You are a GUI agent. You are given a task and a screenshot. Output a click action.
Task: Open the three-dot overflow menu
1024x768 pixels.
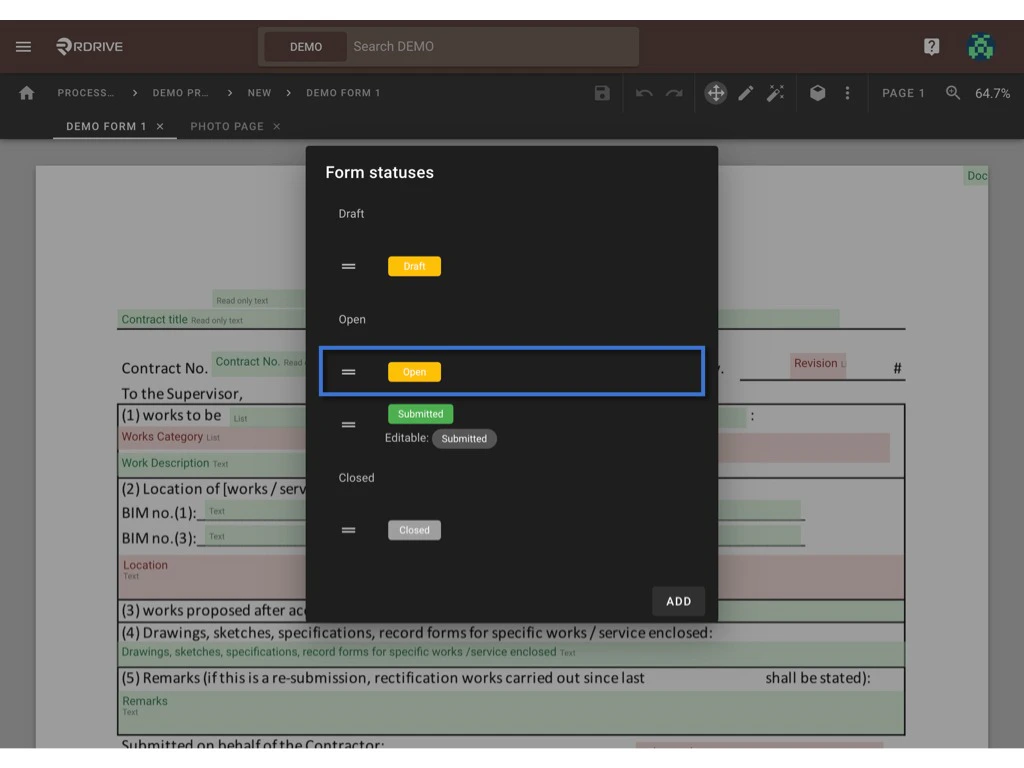pos(847,92)
